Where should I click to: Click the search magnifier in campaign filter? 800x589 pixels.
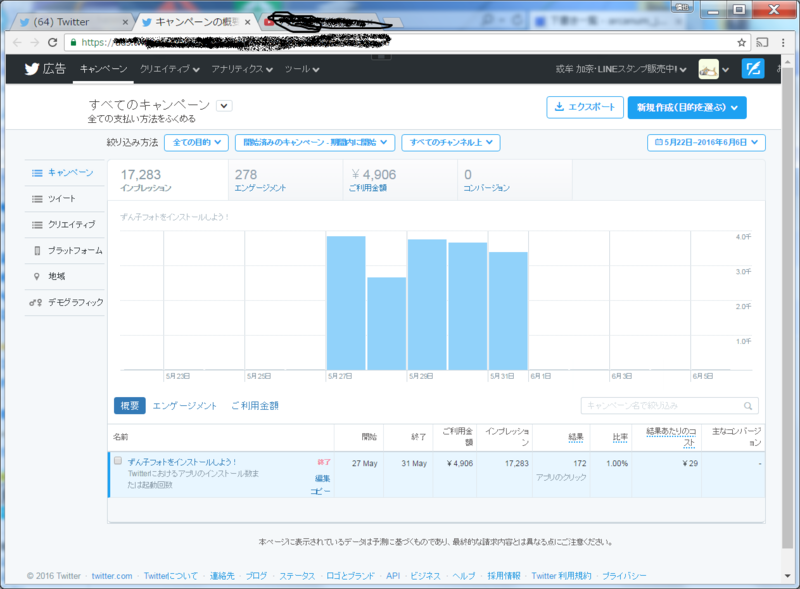747,406
